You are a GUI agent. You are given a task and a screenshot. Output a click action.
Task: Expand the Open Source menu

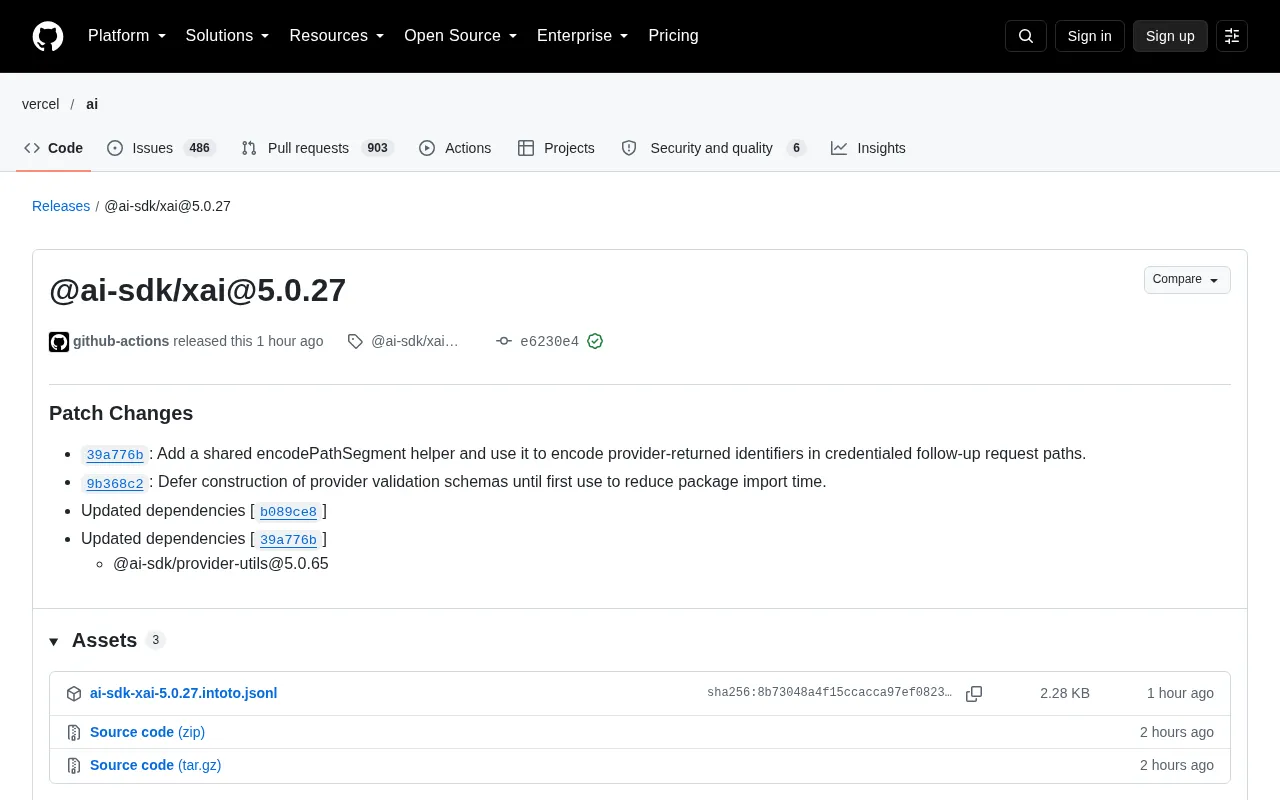[x=461, y=36]
